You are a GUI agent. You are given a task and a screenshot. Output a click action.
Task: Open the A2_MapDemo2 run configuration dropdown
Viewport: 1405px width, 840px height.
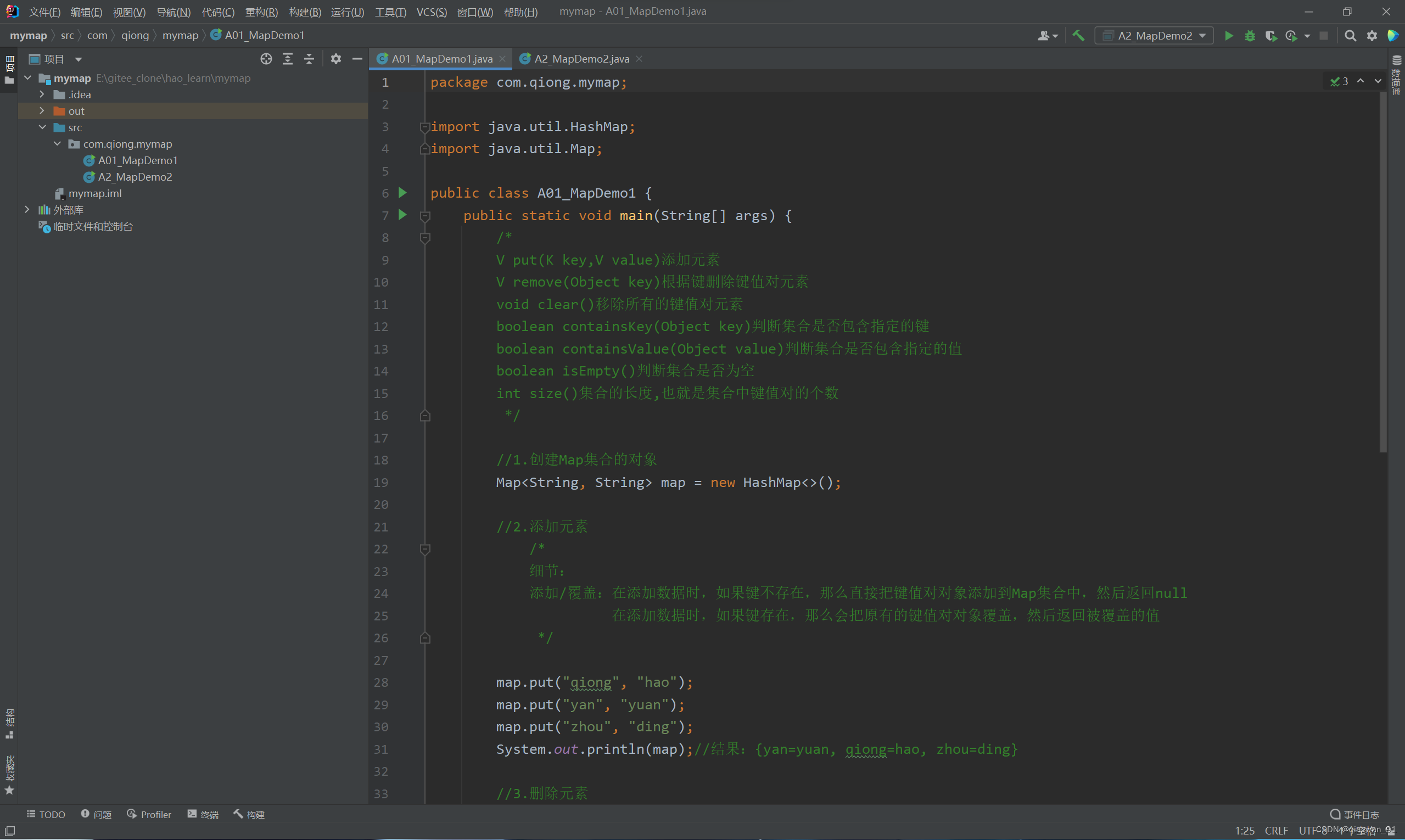point(1155,36)
